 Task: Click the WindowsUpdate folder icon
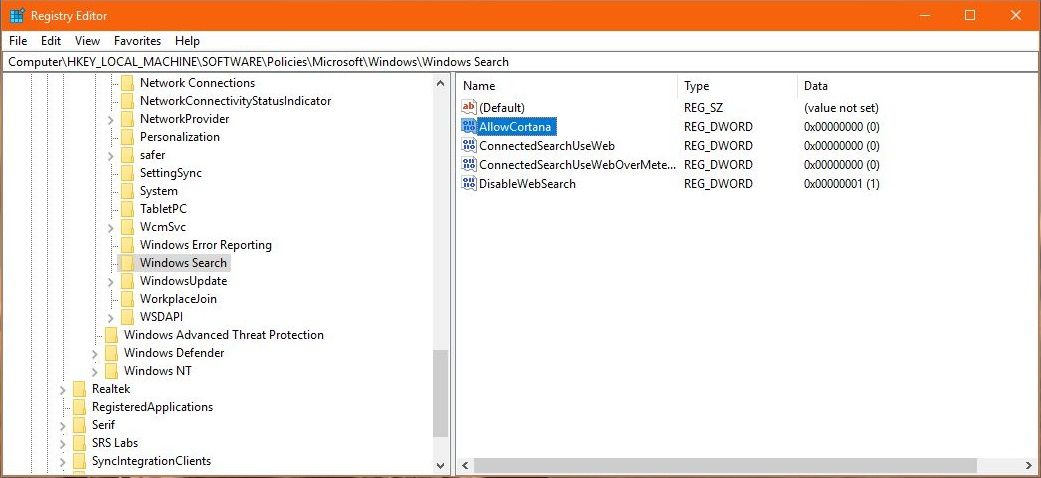pyautogui.click(x=127, y=281)
